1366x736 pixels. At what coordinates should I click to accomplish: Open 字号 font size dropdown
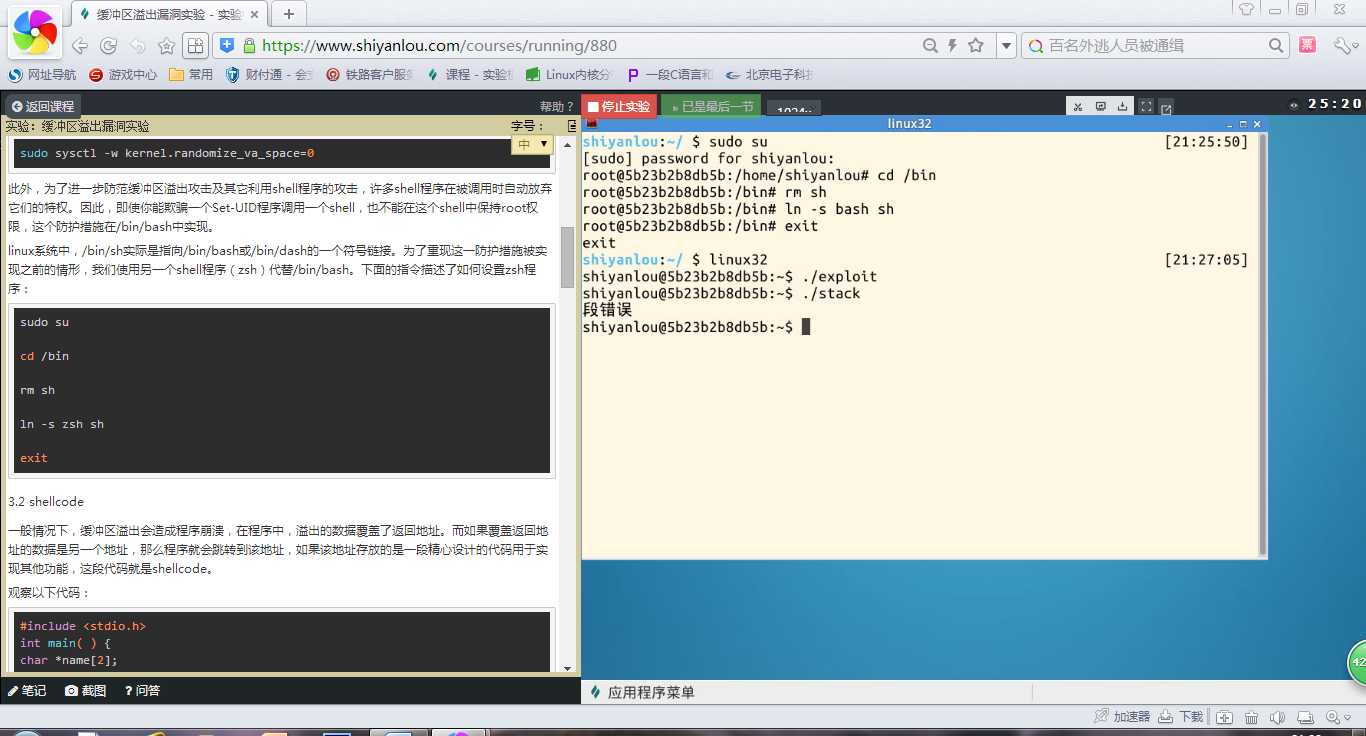coord(532,144)
